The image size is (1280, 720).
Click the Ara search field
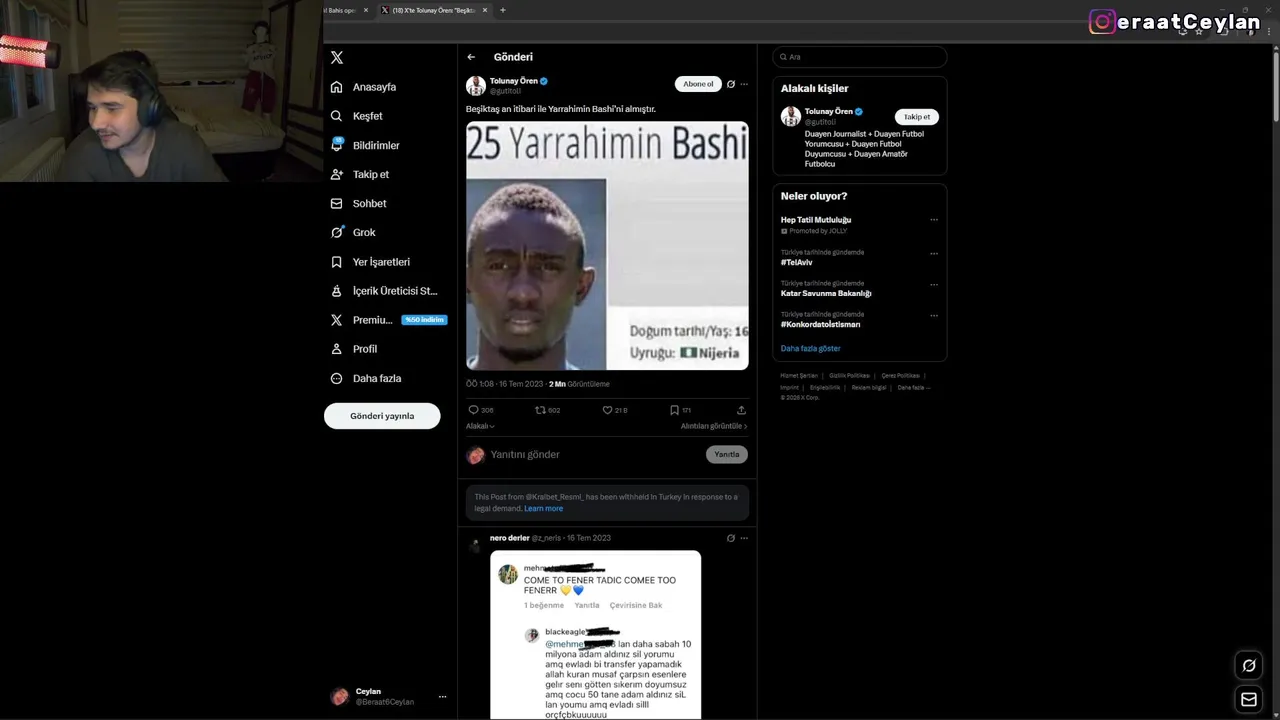point(860,57)
